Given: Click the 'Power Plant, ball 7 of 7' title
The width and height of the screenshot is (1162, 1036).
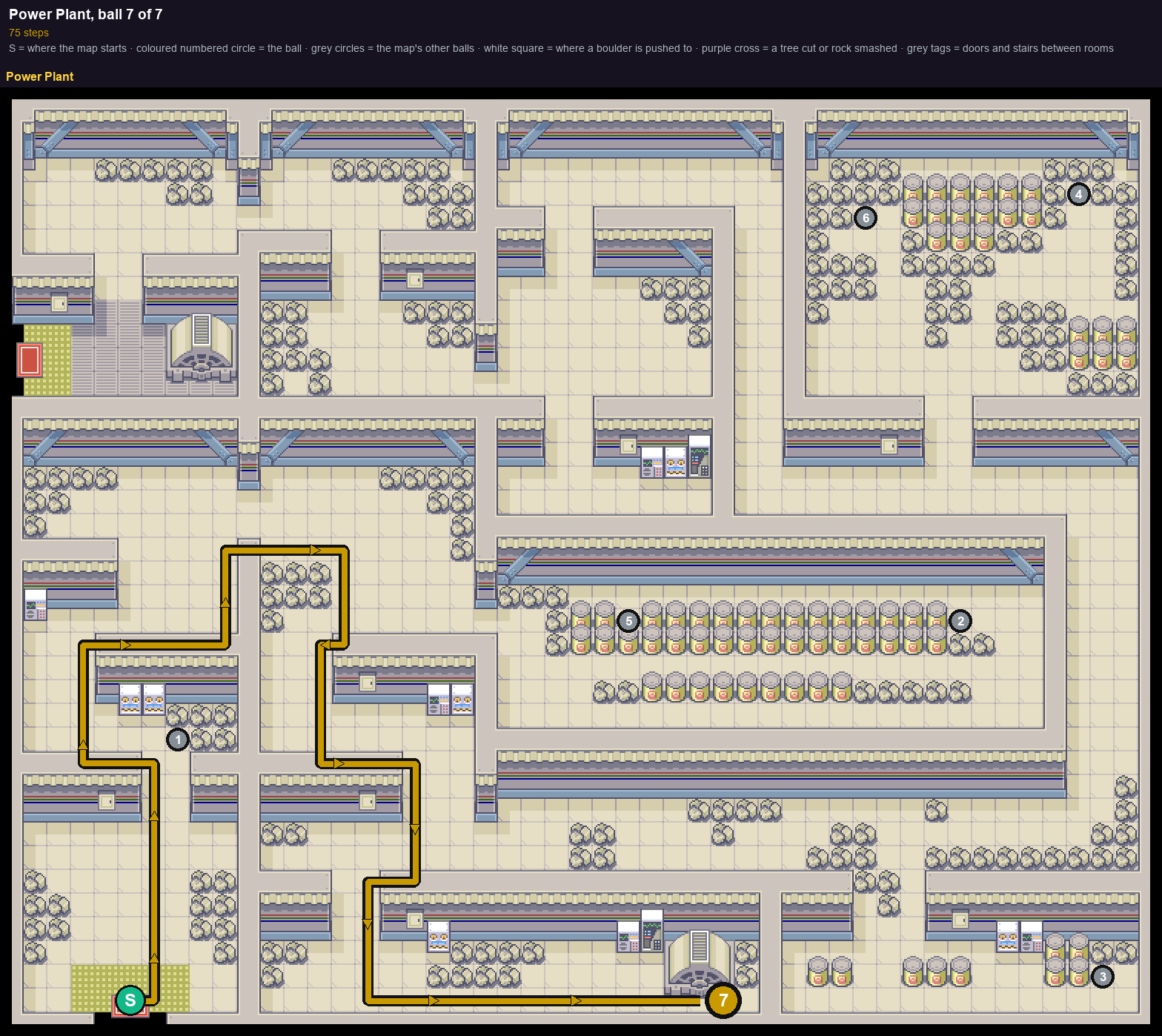Looking at the screenshot, I should (85, 14).
